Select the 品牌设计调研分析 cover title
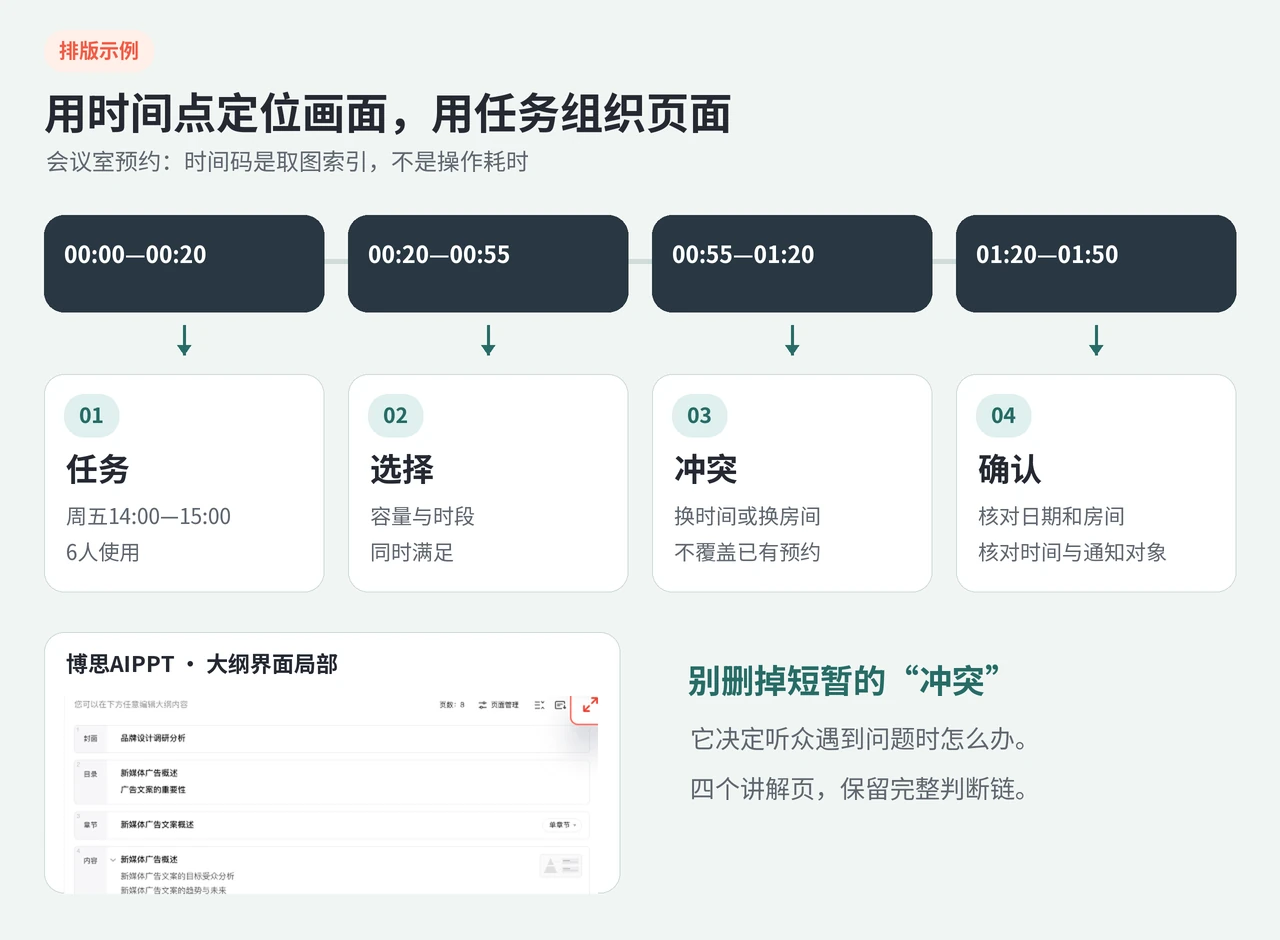1280x940 pixels. point(152,738)
